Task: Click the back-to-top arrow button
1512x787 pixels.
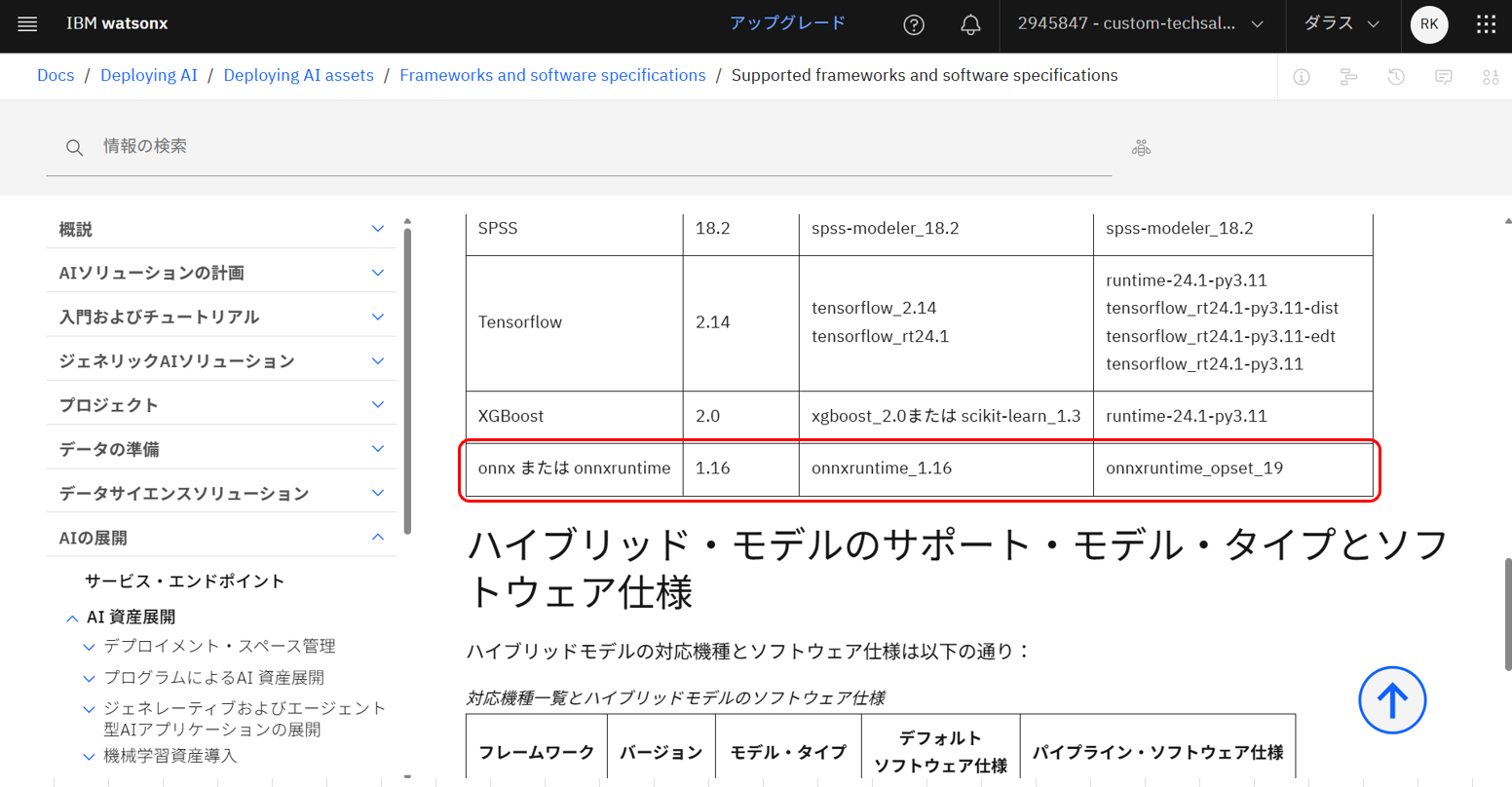Action: (1392, 700)
